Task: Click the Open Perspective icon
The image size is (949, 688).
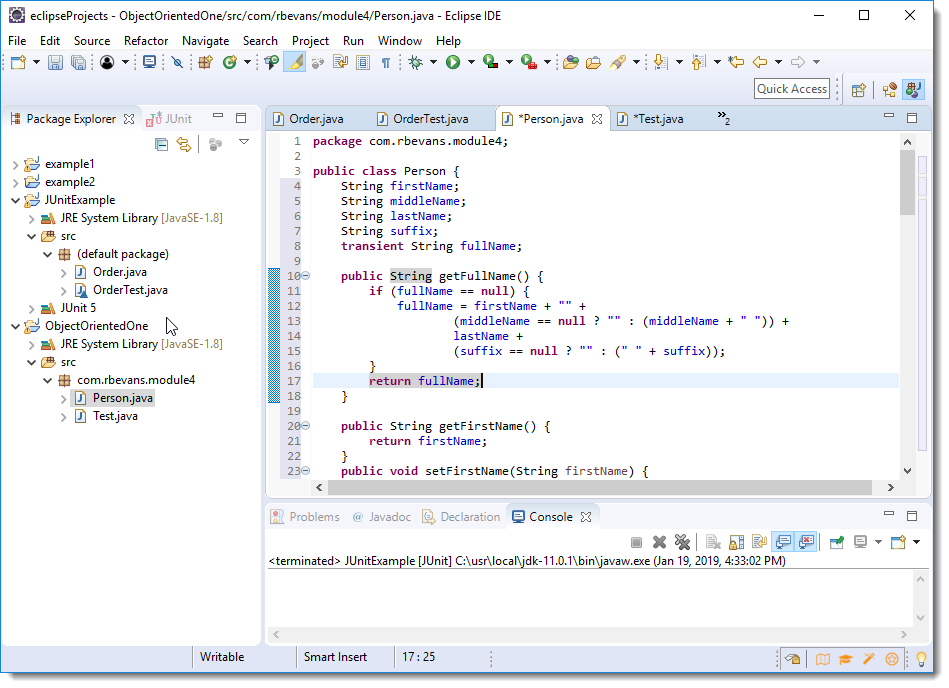Action: [x=858, y=90]
